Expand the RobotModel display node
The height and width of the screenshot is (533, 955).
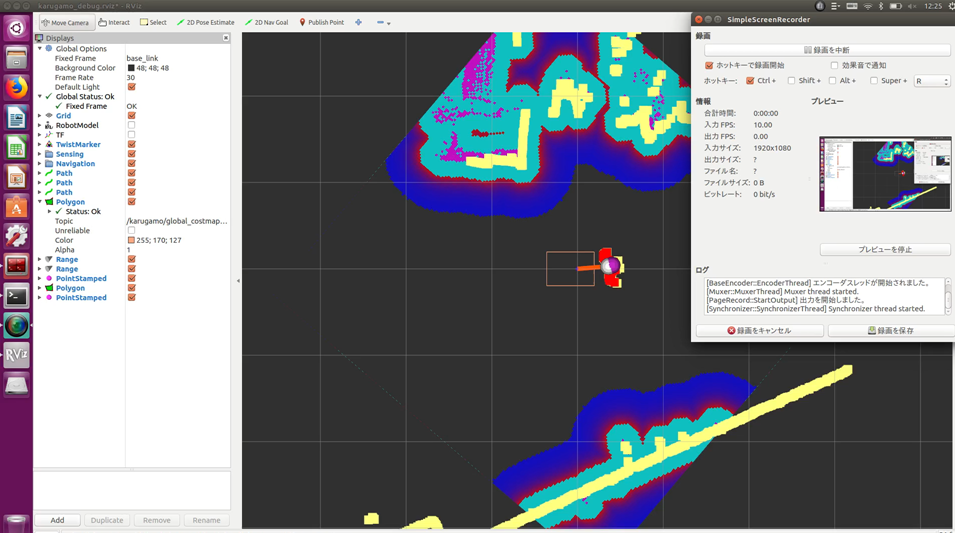(40, 125)
